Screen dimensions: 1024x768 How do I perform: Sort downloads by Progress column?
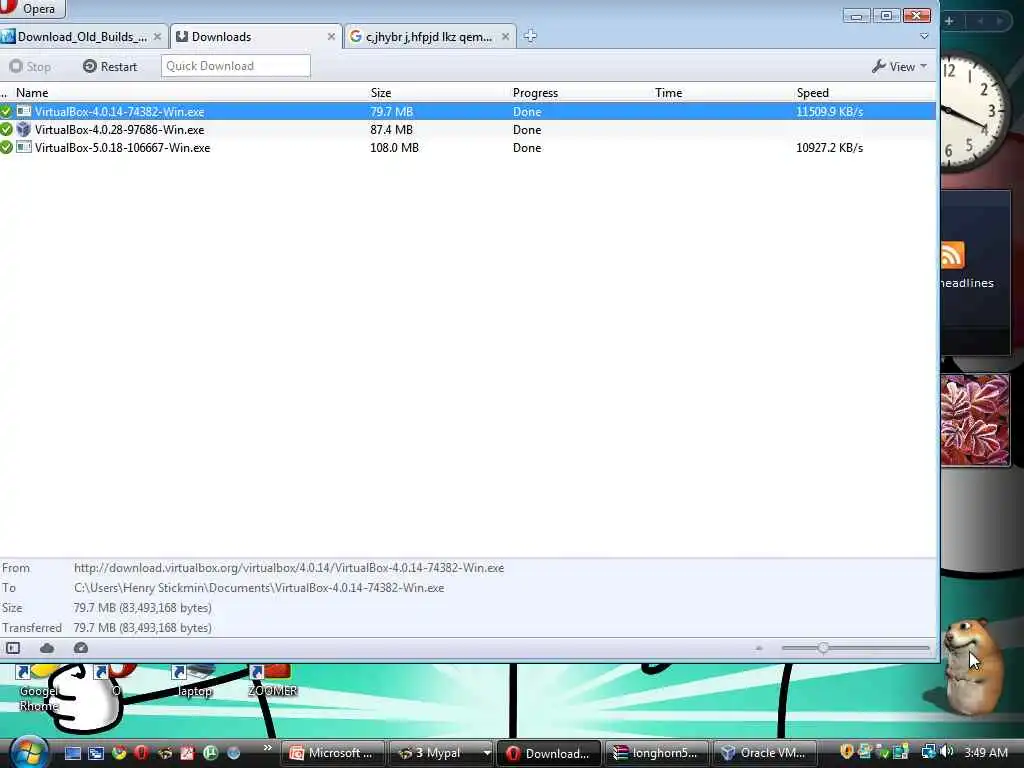click(x=535, y=93)
